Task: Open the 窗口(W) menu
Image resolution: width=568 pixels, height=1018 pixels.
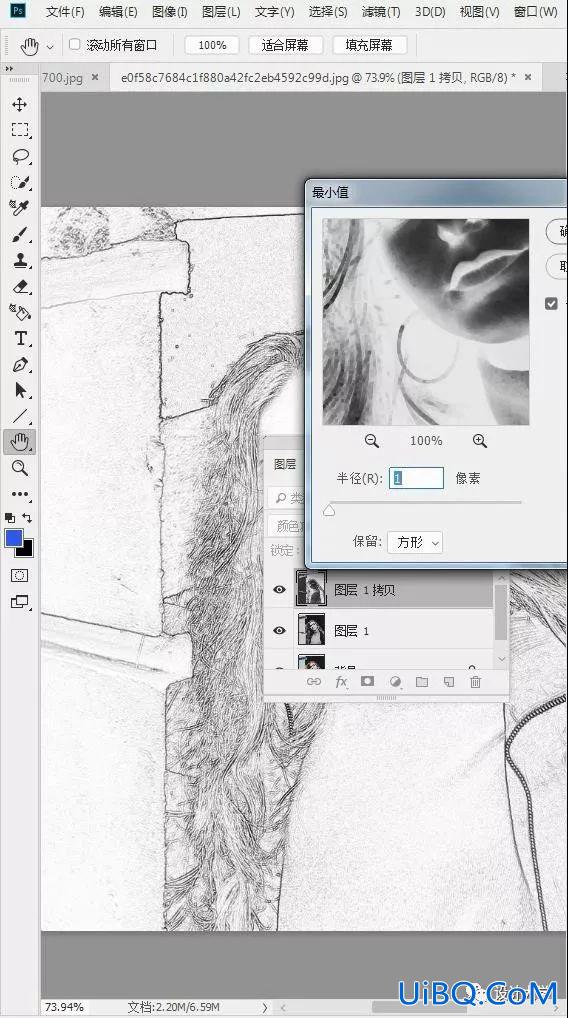Action: pos(535,12)
